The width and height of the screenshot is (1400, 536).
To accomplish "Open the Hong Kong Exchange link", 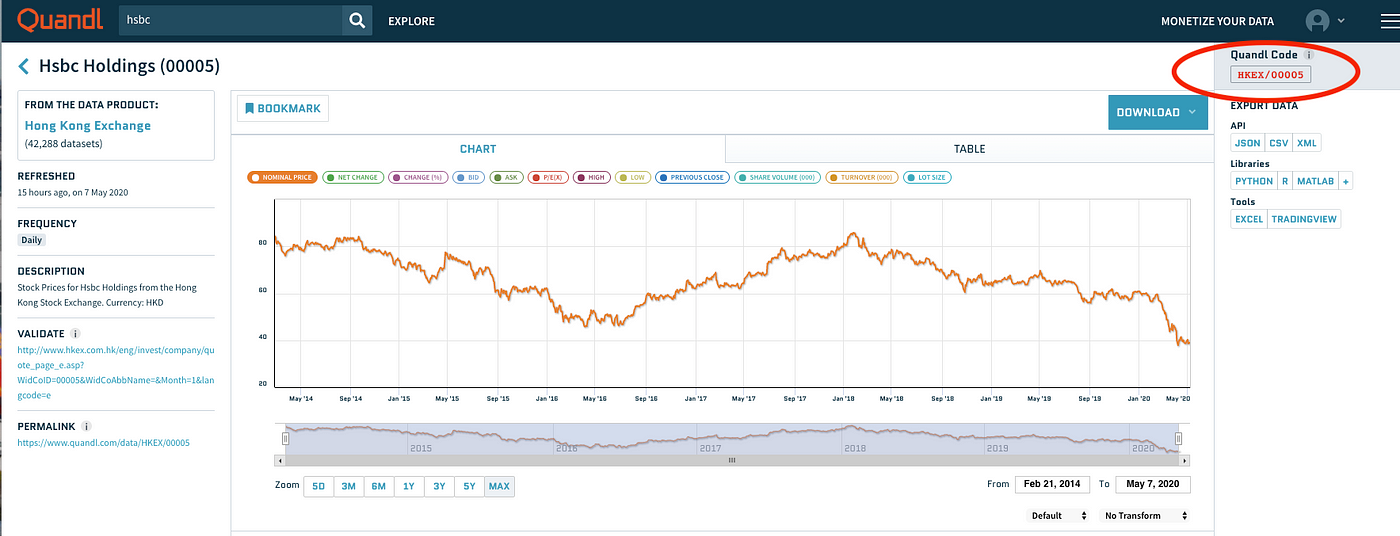I will (x=88, y=126).
